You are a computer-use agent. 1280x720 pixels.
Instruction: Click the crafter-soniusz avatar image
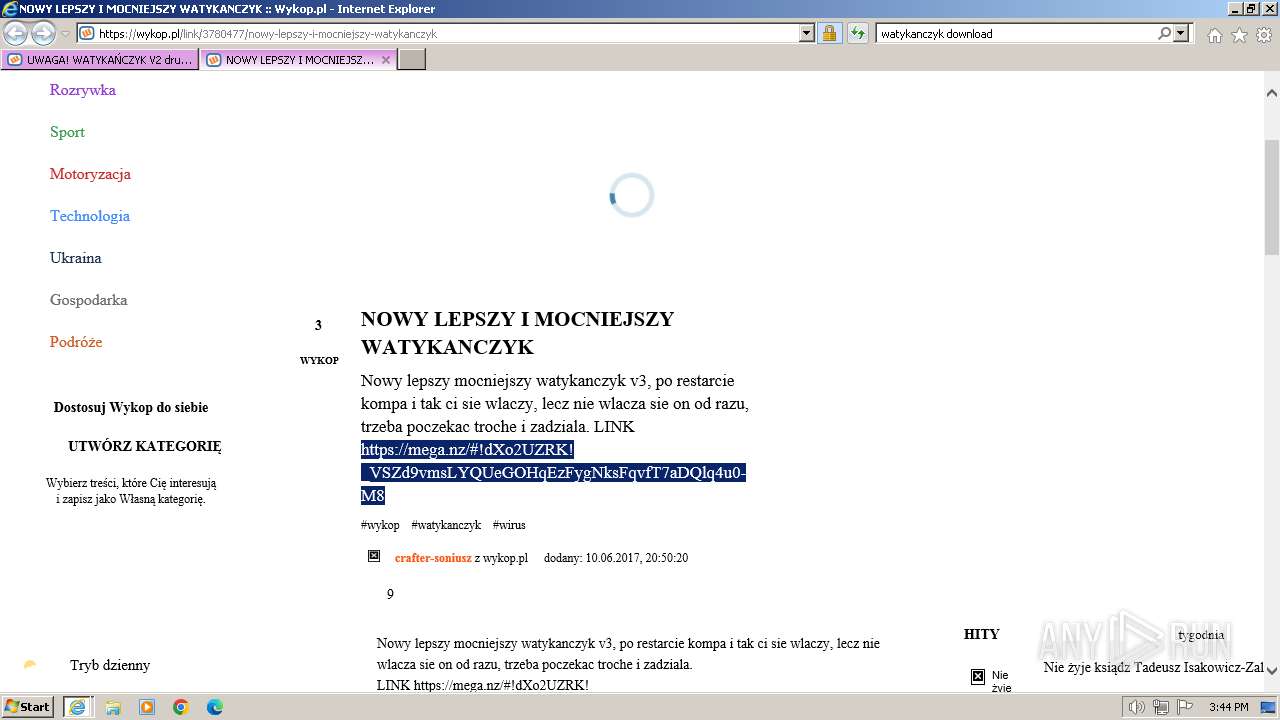tap(374, 556)
